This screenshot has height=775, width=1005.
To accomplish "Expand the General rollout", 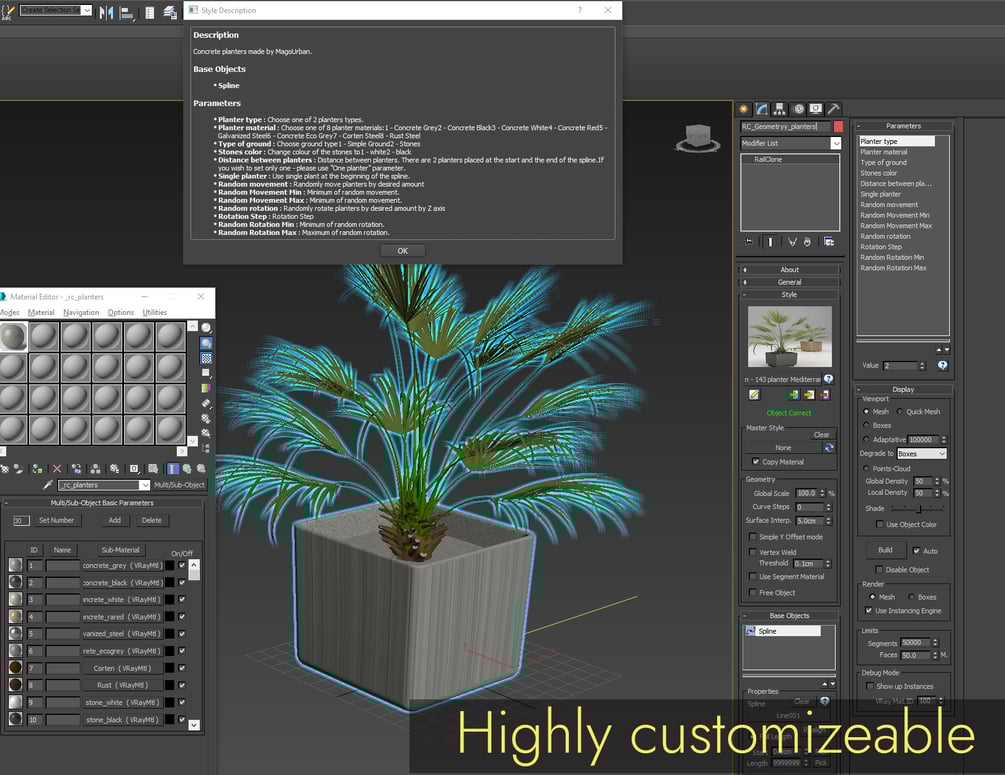I will coord(790,282).
